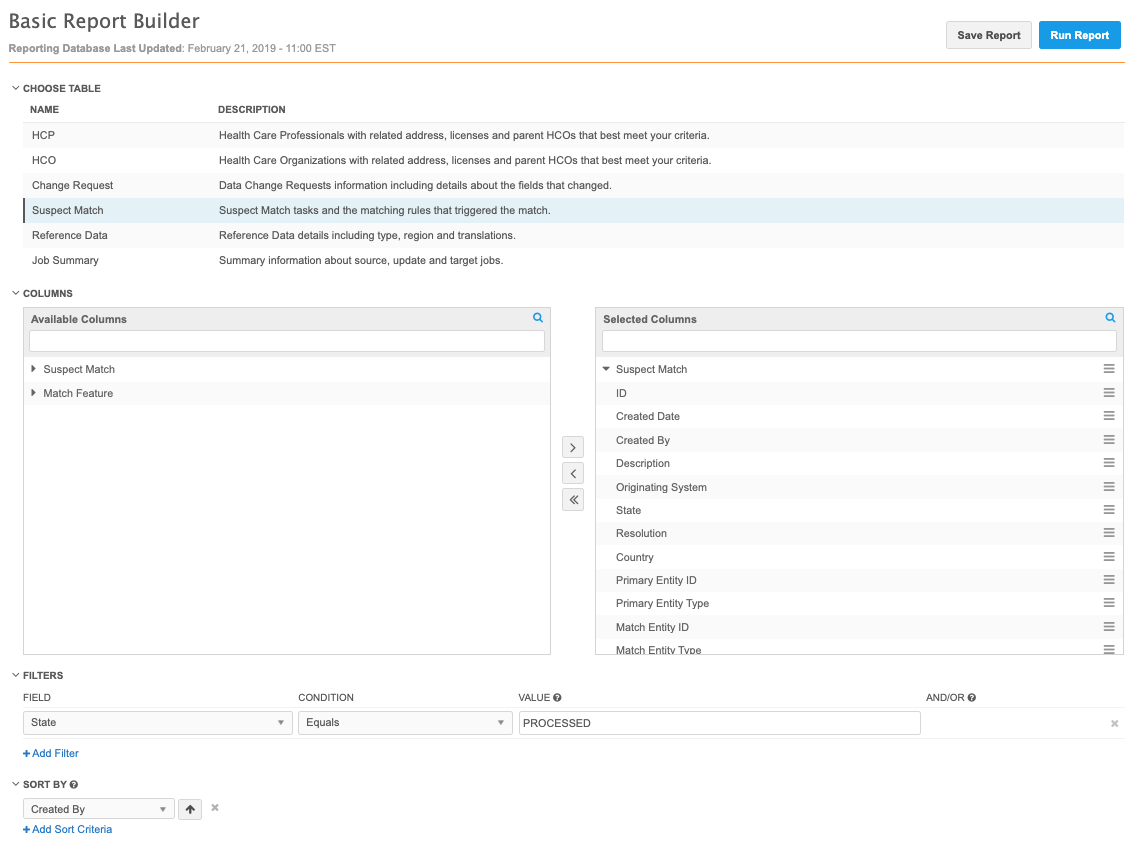Click search icon in Selected Columns panel

point(1110,318)
